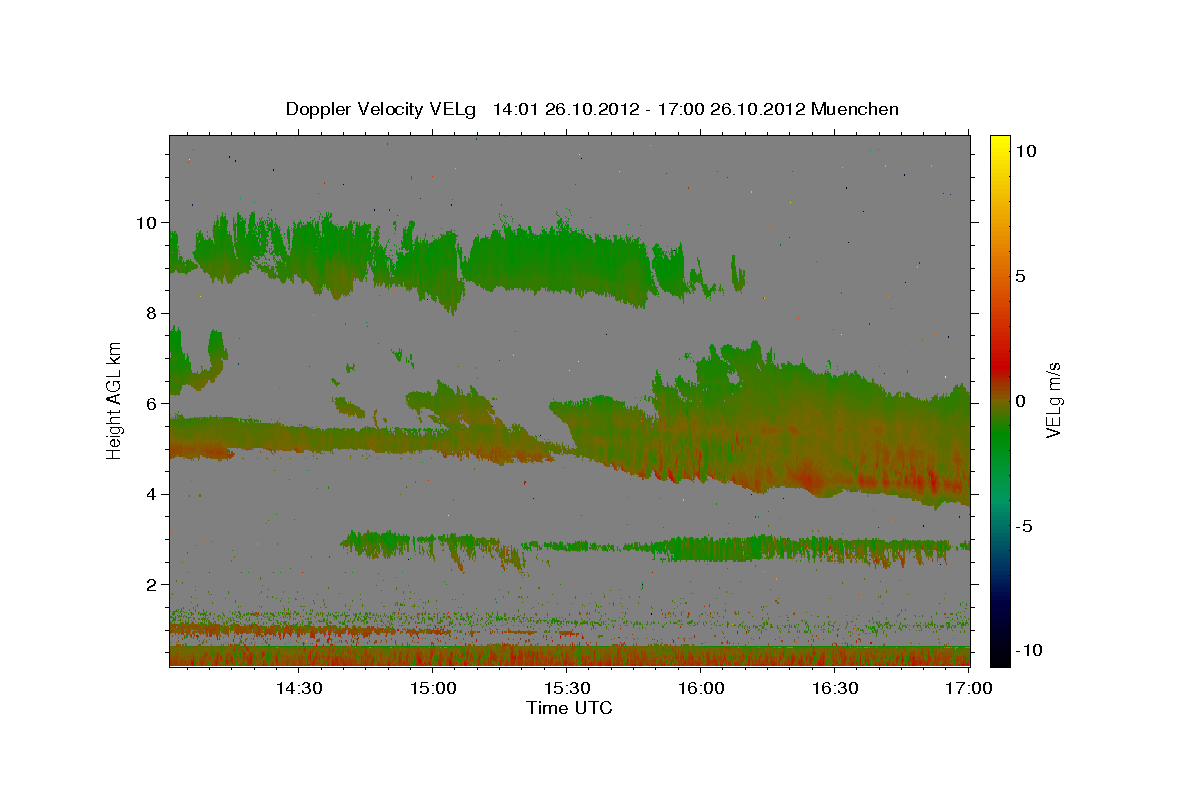This screenshot has width=1200, height=800.
Task: Click the height tick label 8
Action: point(152,313)
